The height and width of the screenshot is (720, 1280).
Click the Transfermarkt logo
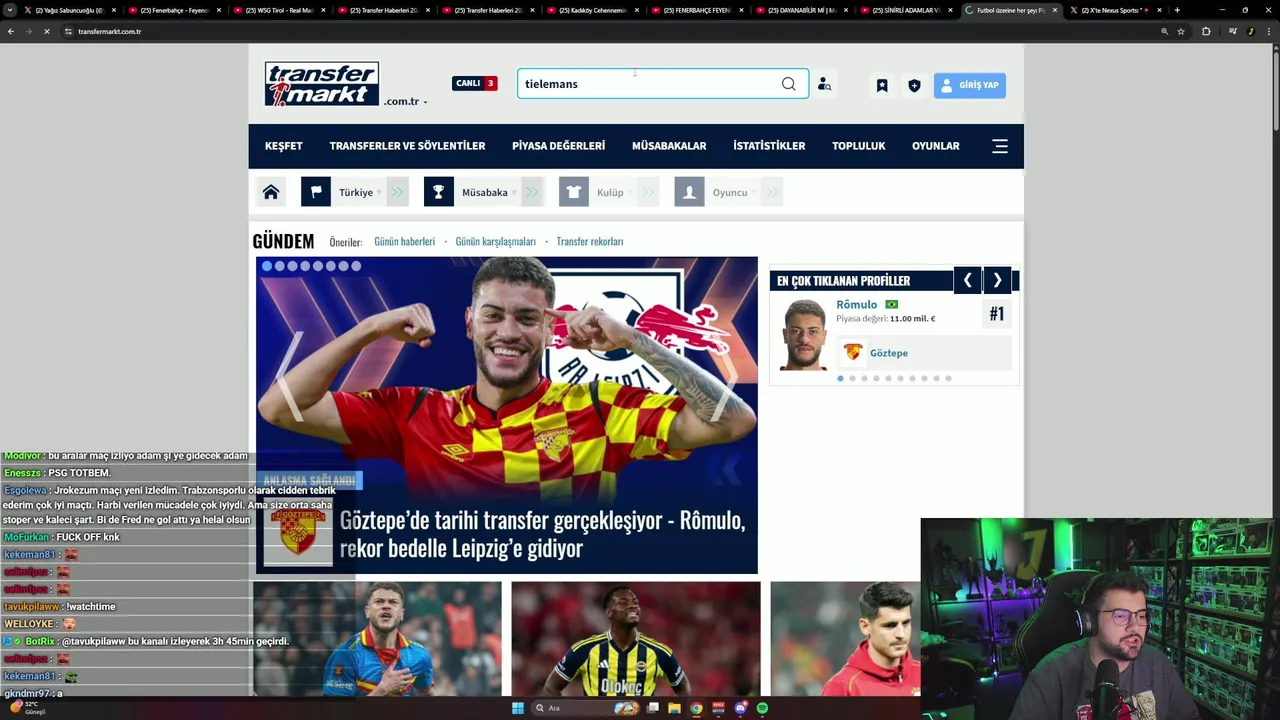(x=322, y=84)
